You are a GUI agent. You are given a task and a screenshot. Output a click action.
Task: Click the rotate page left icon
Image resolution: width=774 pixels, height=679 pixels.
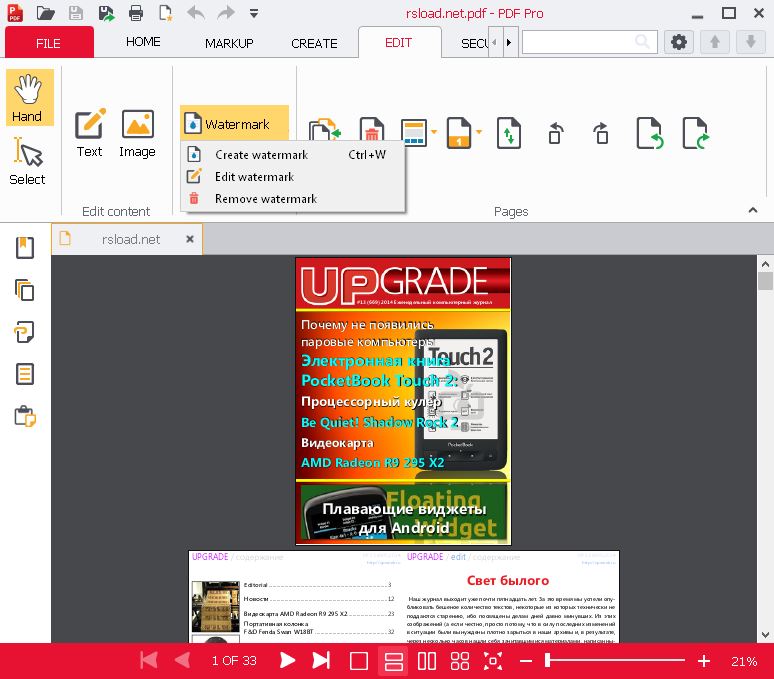pos(555,133)
